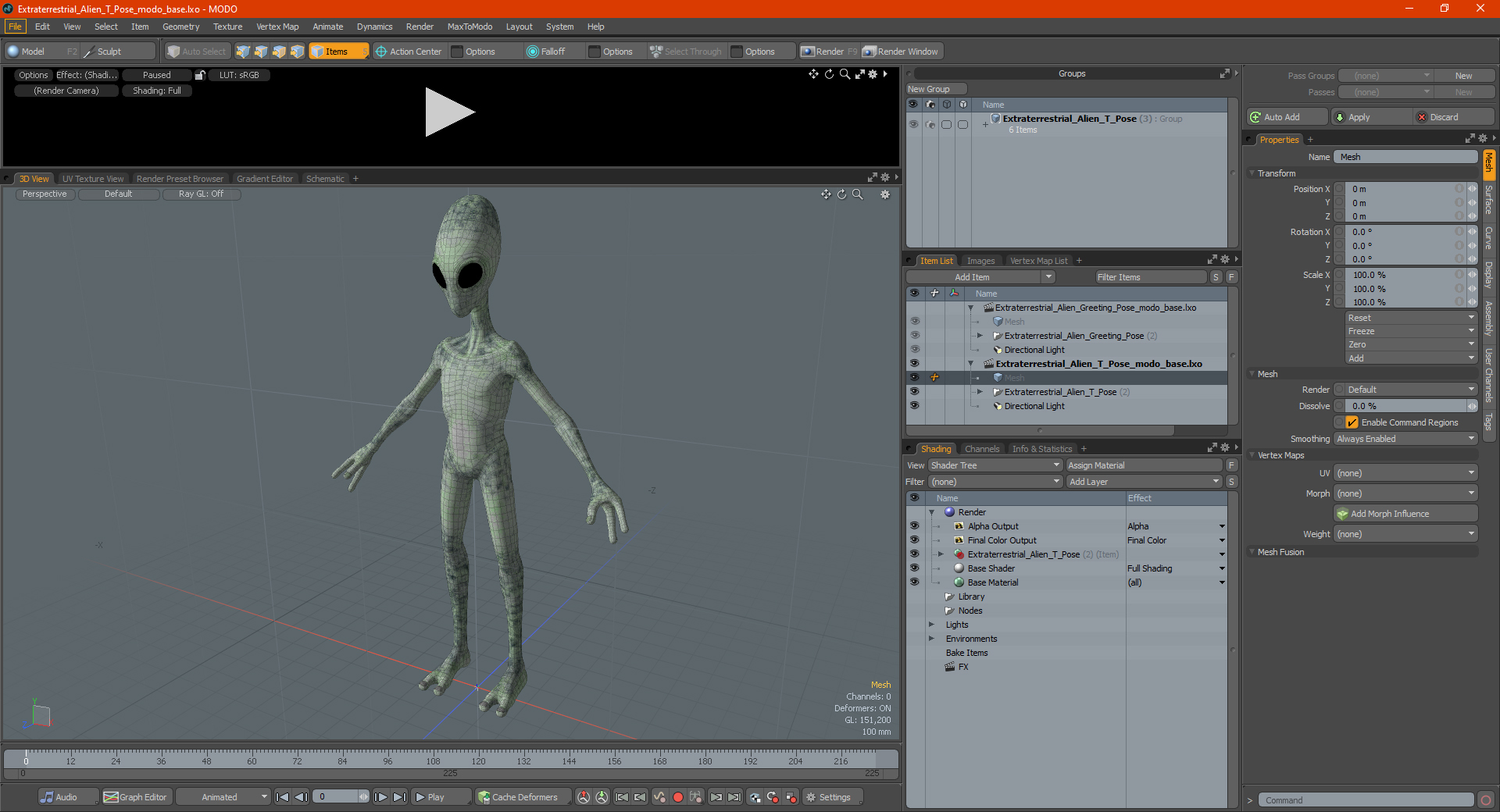Open 3D viewport settings gear
This screenshot has width=1500, height=812.
click(x=885, y=194)
